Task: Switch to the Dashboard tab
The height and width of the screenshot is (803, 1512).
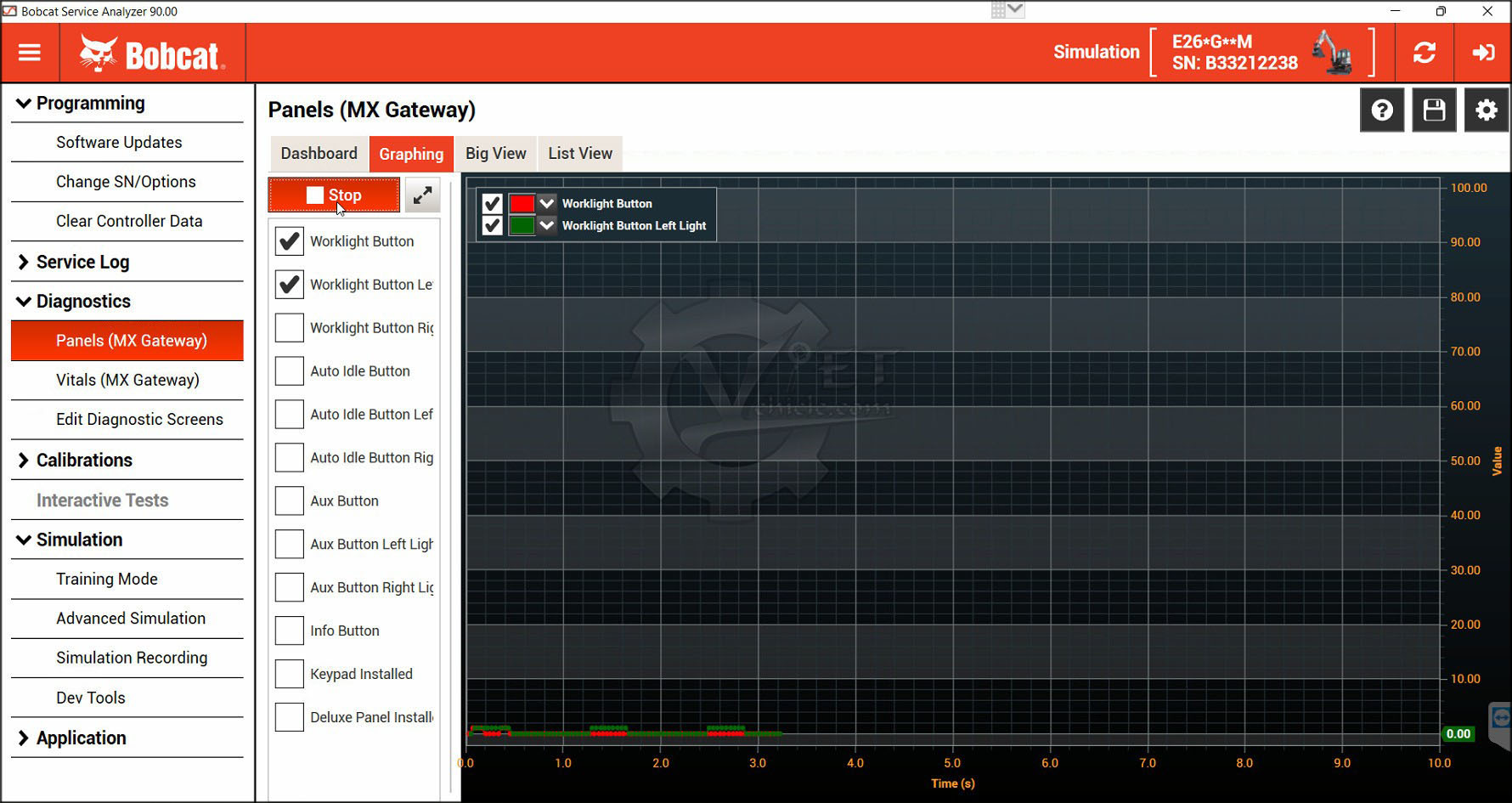Action: pyautogui.click(x=319, y=154)
